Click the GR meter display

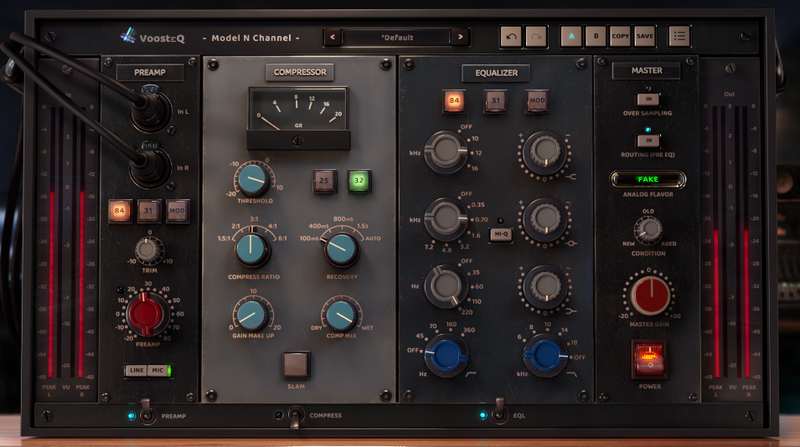(x=298, y=109)
